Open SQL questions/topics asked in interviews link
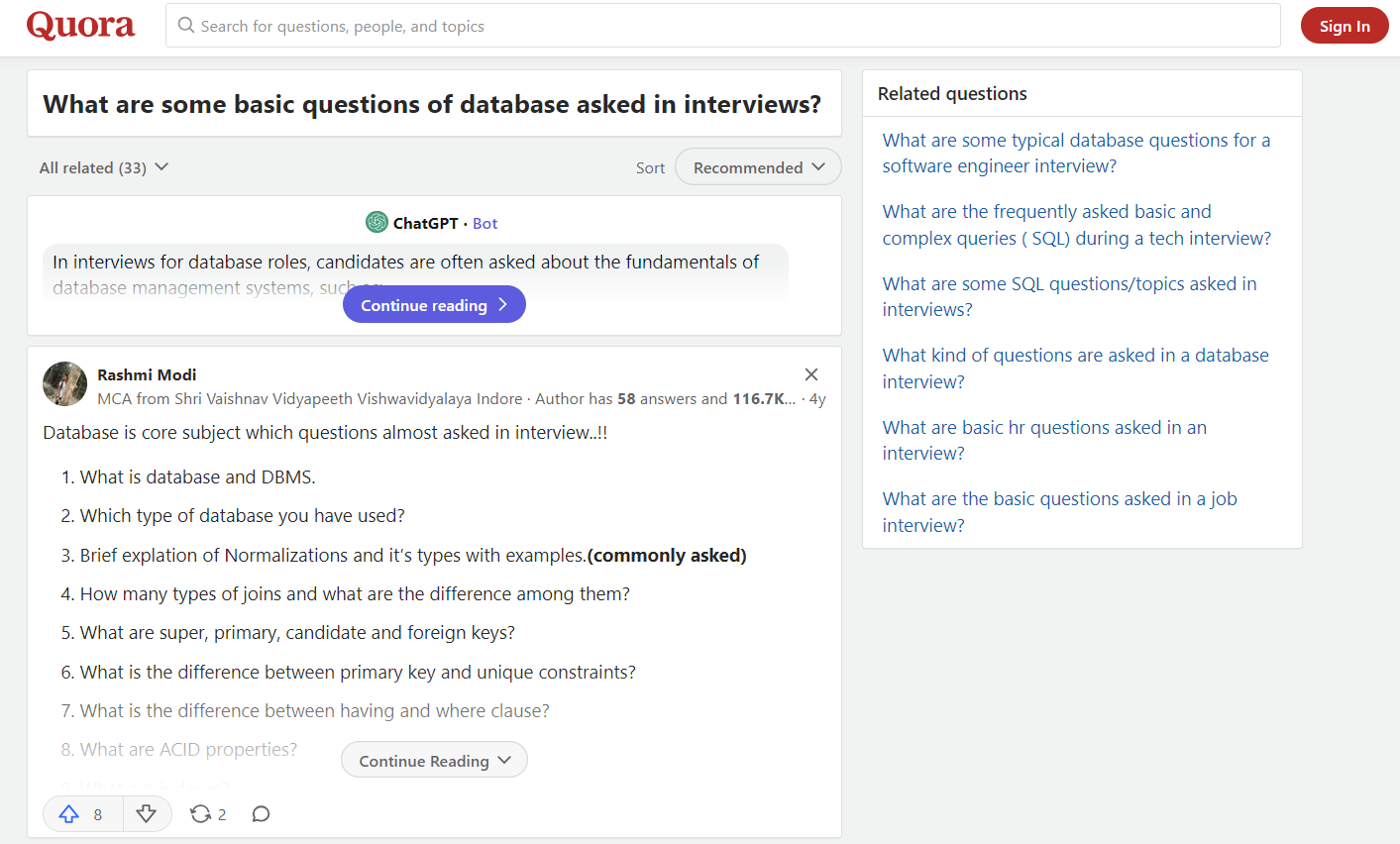1400x844 pixels. 1069,296
